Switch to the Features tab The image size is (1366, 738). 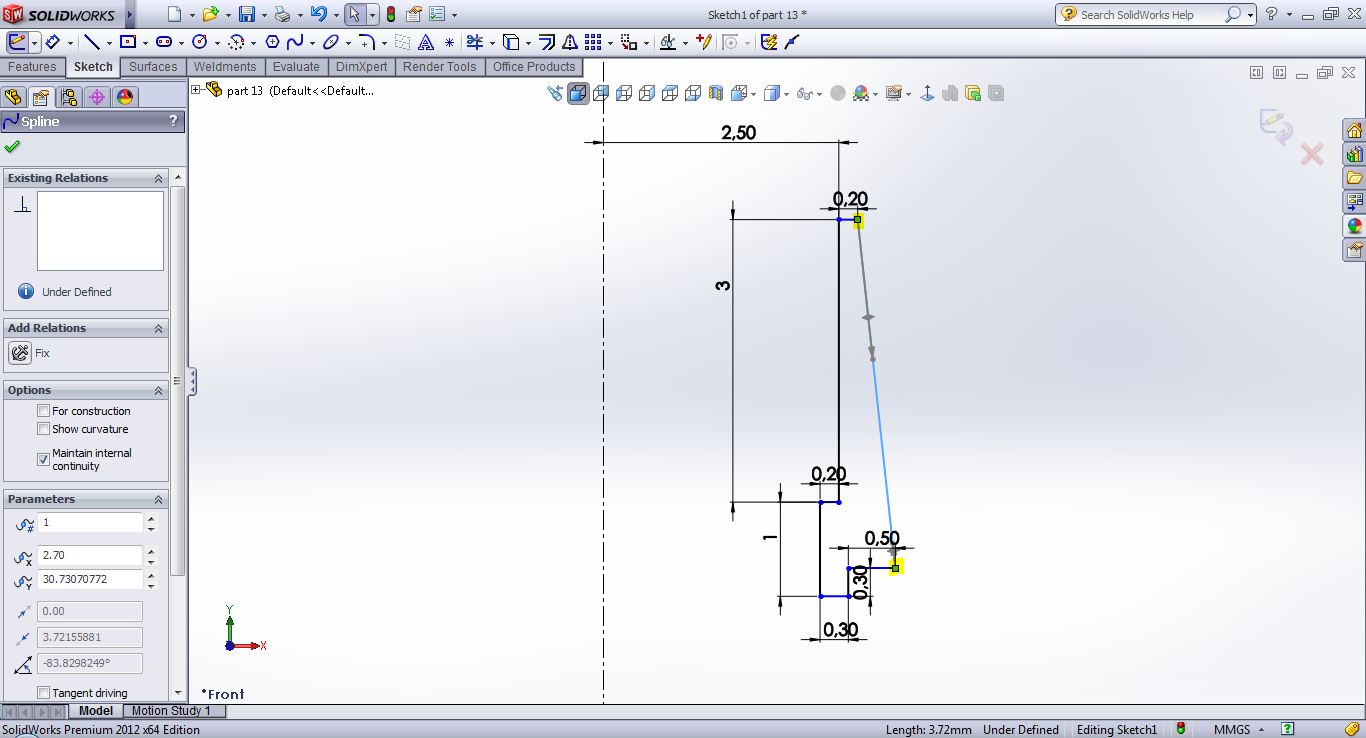(32, 67)
